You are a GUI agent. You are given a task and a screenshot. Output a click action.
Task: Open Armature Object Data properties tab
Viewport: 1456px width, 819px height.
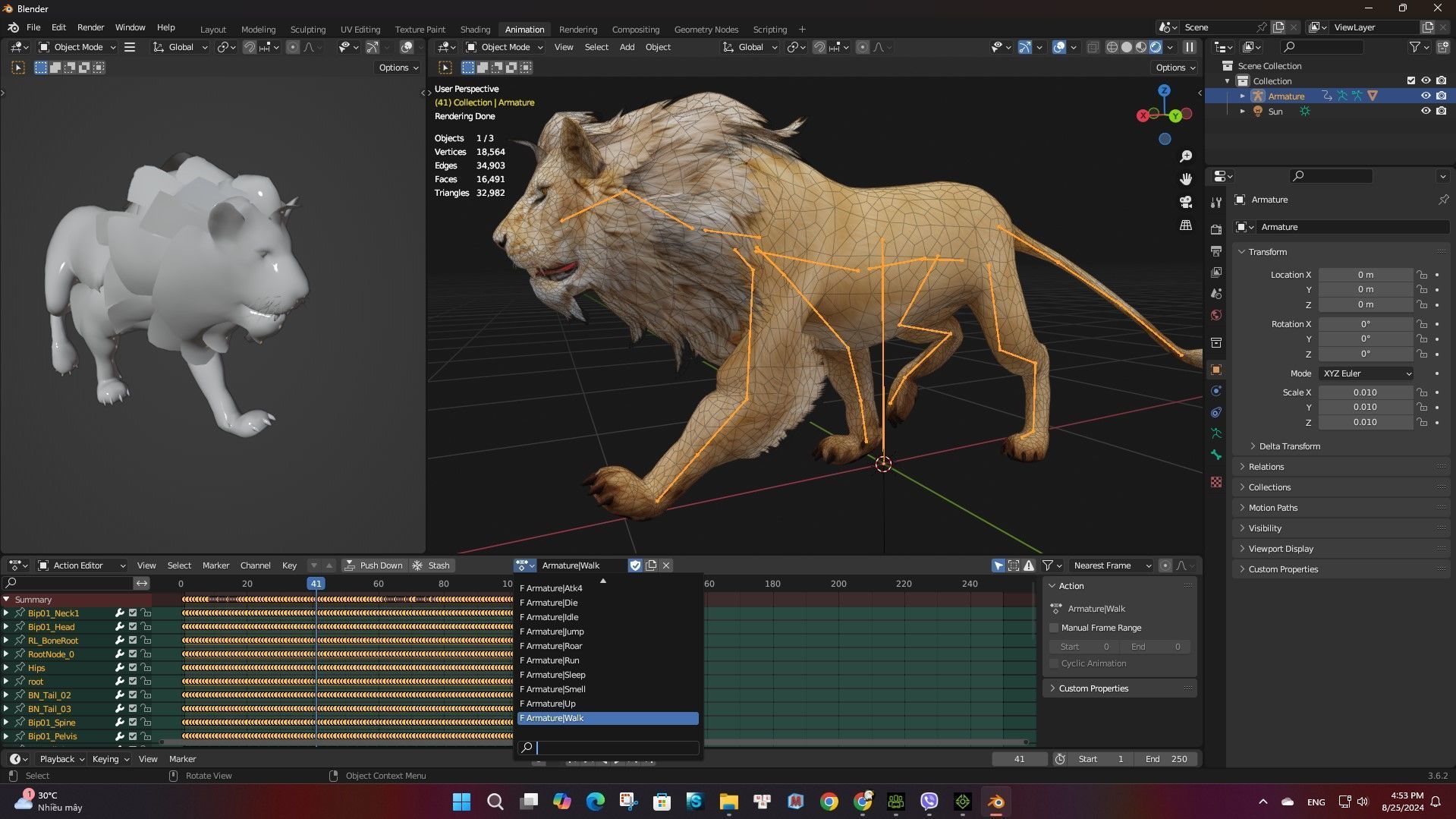1216,433
